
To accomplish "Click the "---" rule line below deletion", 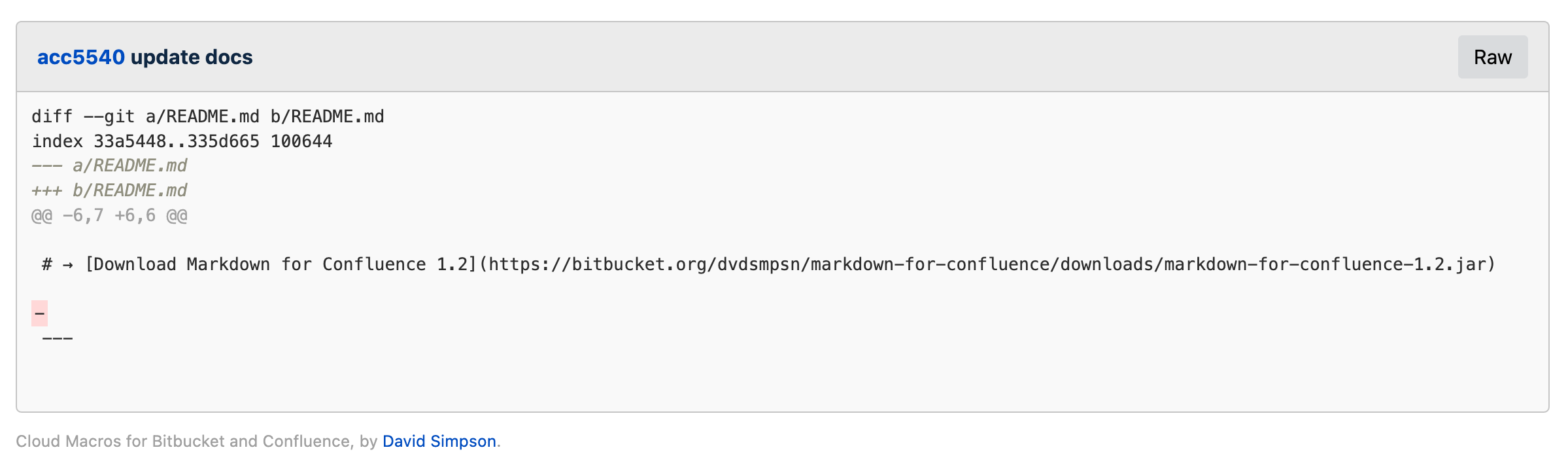I will click(58, 339).
